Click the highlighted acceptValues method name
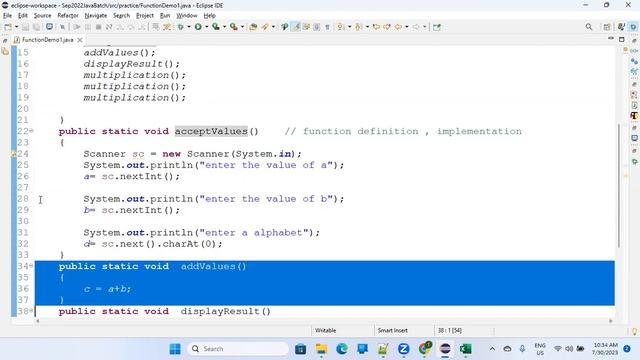 [x=211, y=131]
